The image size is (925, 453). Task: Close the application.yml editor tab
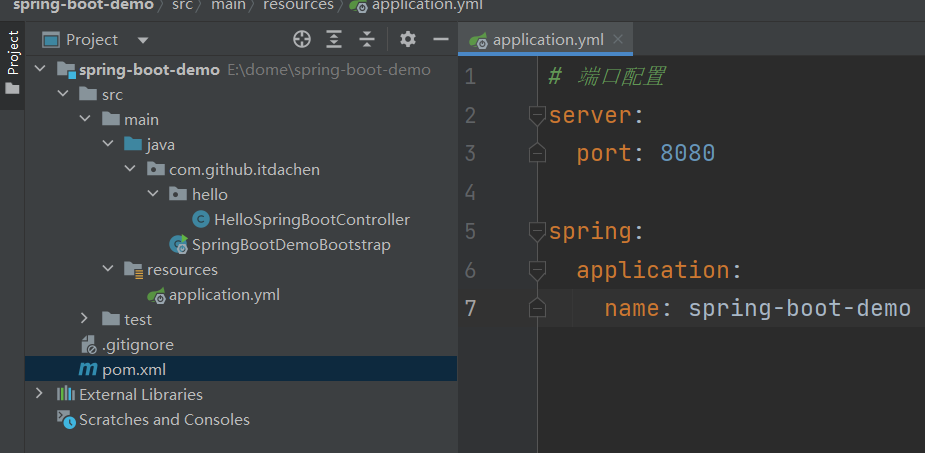tap(619, 40)
